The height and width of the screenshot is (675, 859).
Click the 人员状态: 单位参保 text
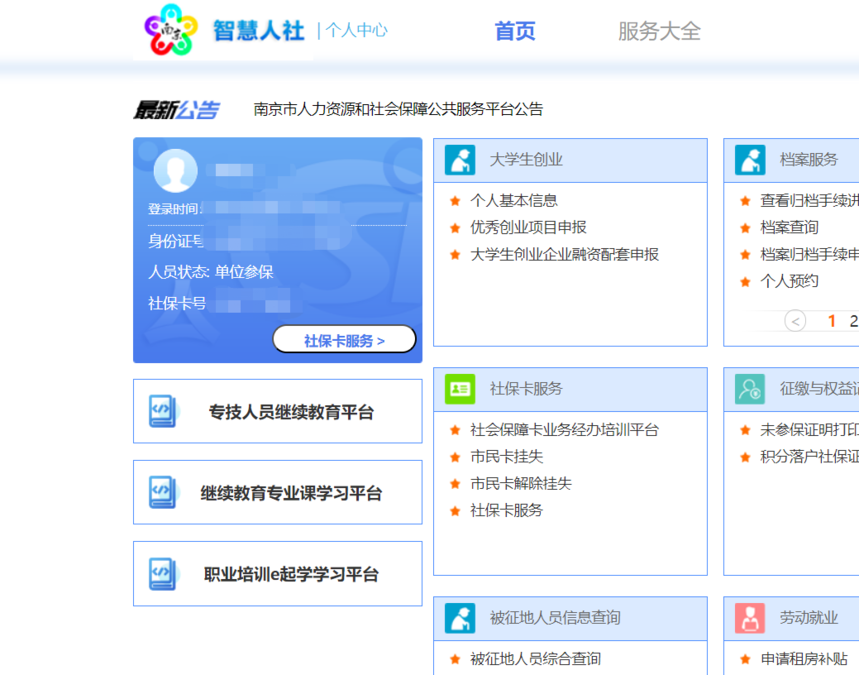[210, 272]
